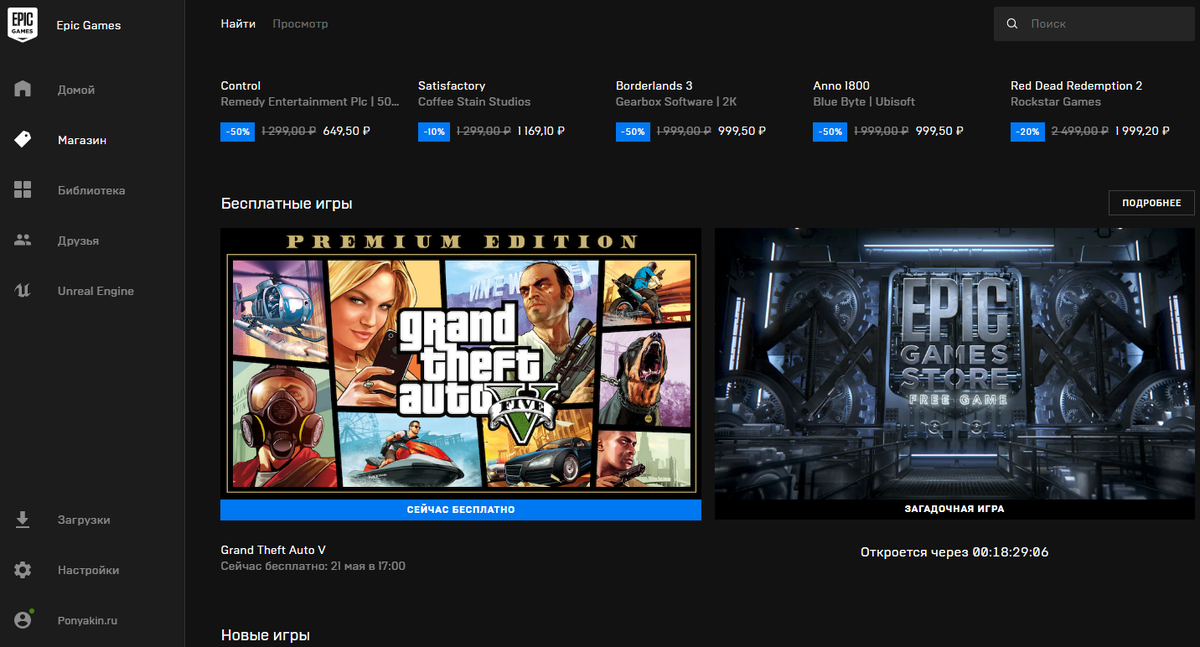The width and height of the screenshot is (1200, 647).
Task: Click the Downloads arrow icon
Action: [23, 520]
